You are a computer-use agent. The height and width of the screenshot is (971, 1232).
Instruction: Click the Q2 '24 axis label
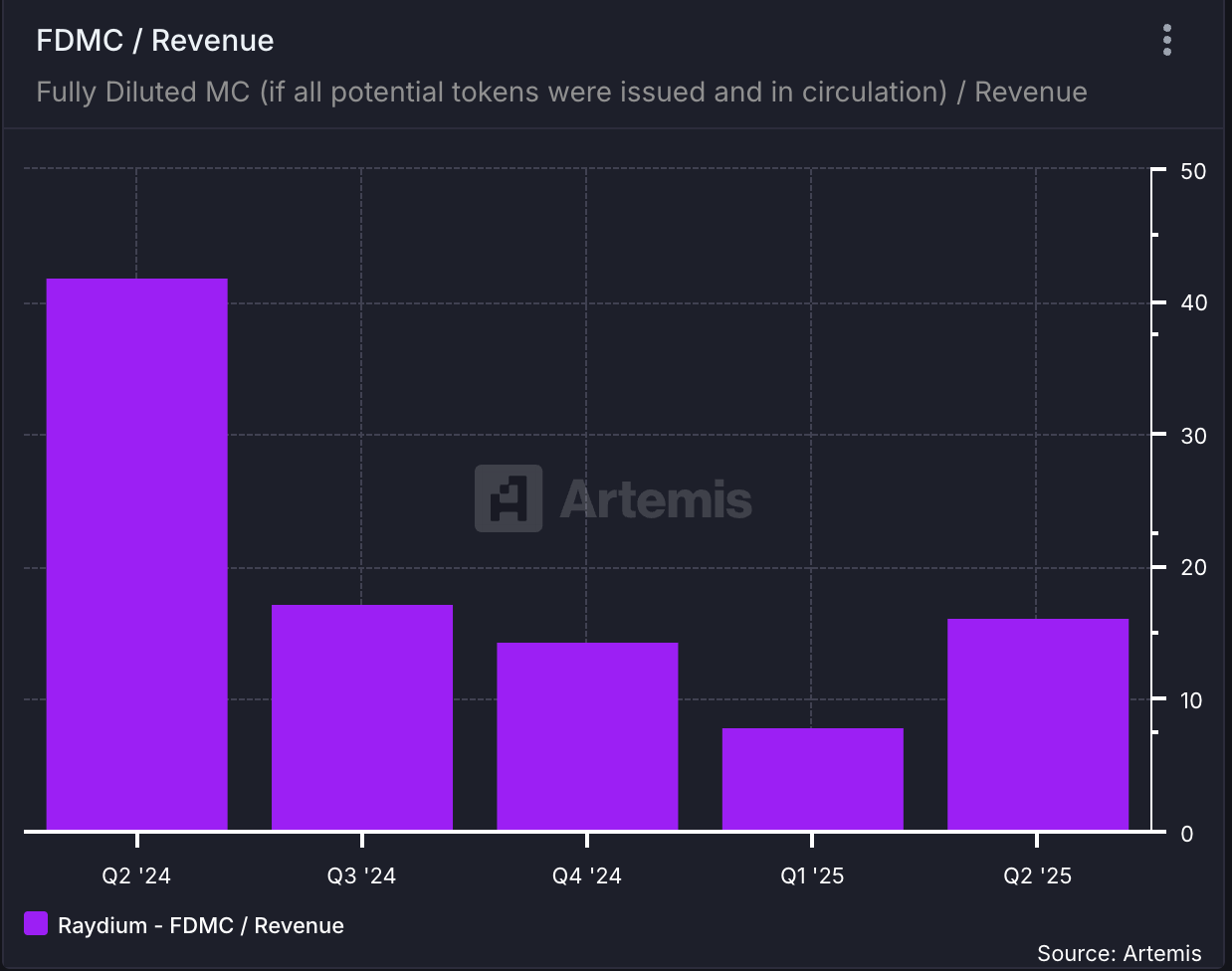pos(136,875)
